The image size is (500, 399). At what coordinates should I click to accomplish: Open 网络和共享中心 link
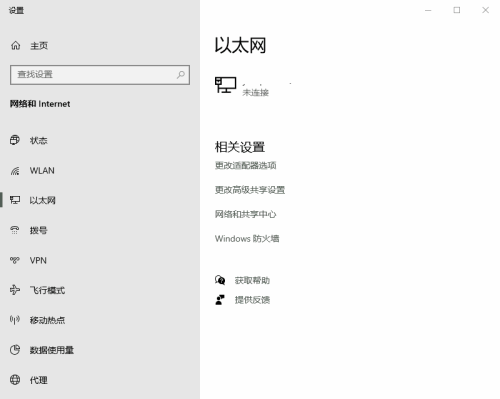(x=245, y=214)
